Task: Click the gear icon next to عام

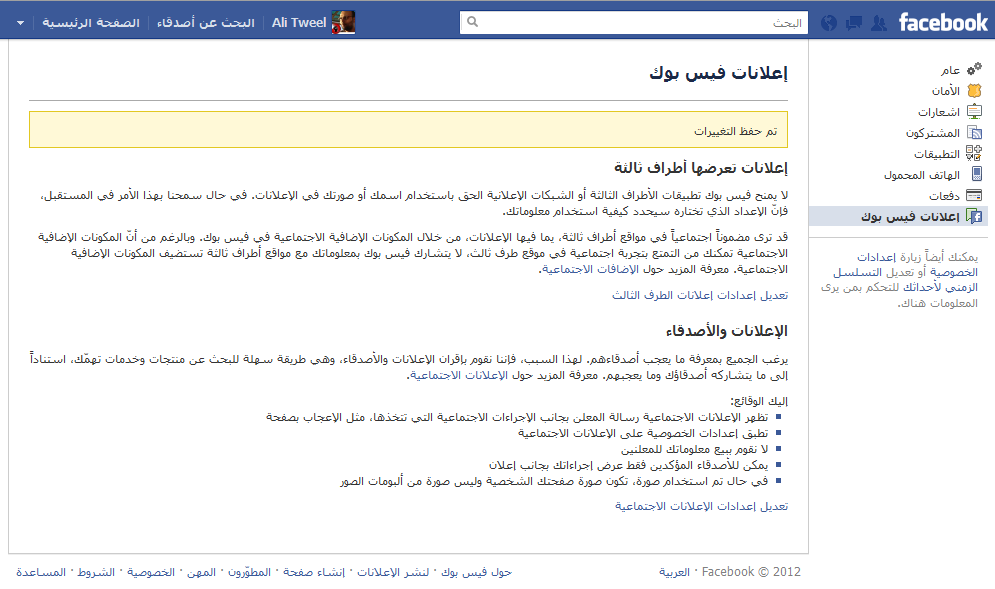Action: [x=974, y=70]
